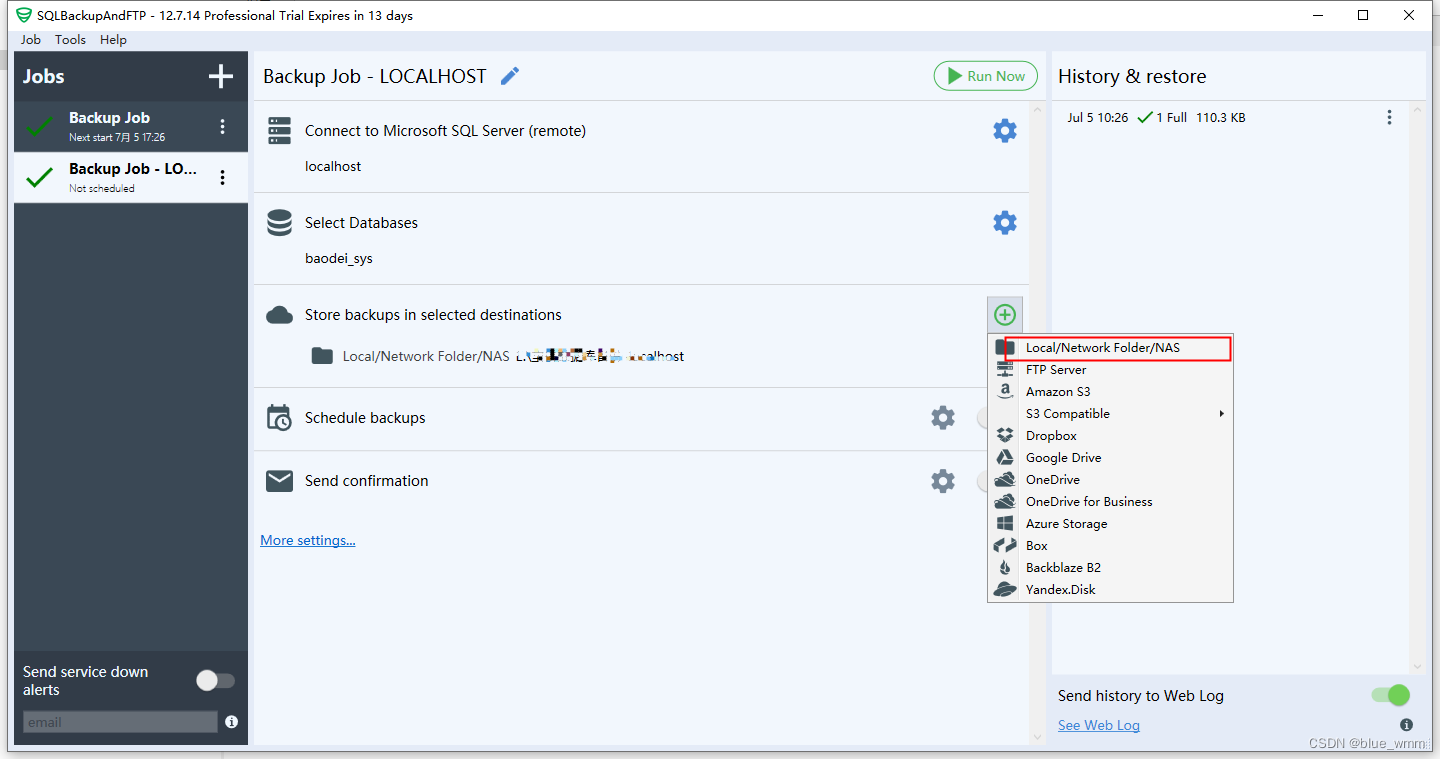Click info icon near See Web Log
The width and height of the screenshot is (1440, 759).
point(1406,725)
